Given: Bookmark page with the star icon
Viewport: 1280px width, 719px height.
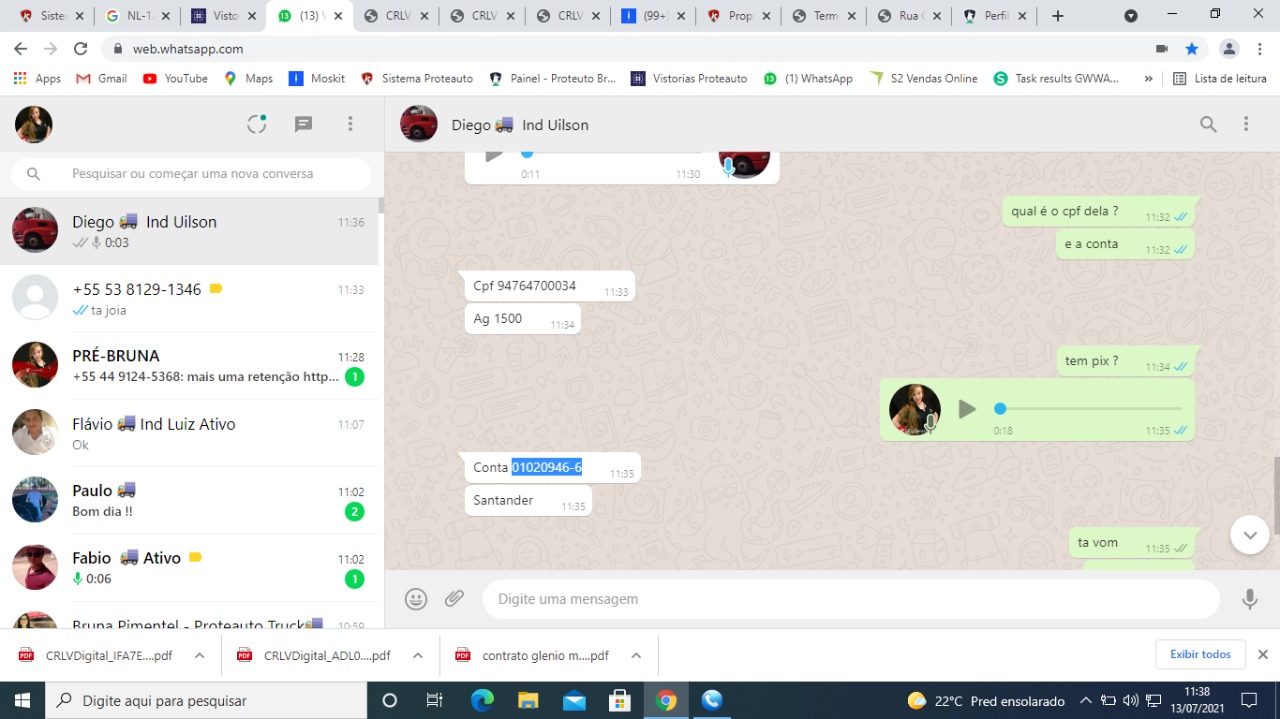Looking at the screenshot, I should 1191,49.
